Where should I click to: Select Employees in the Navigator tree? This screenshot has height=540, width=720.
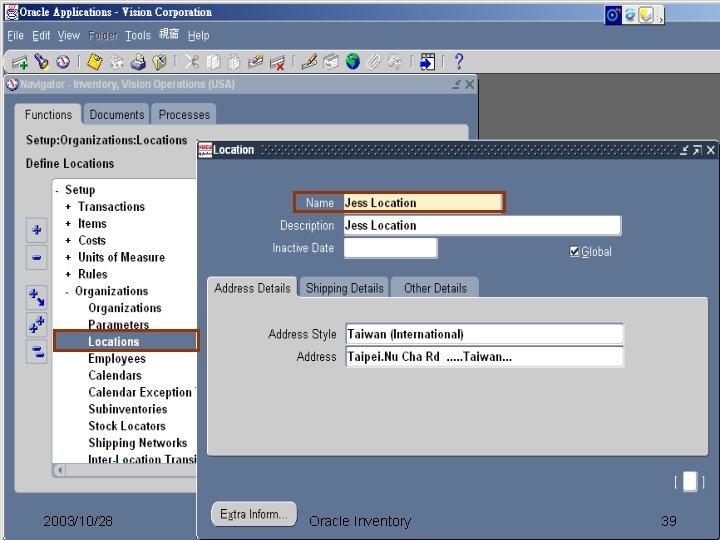click(x=117, y=359)
